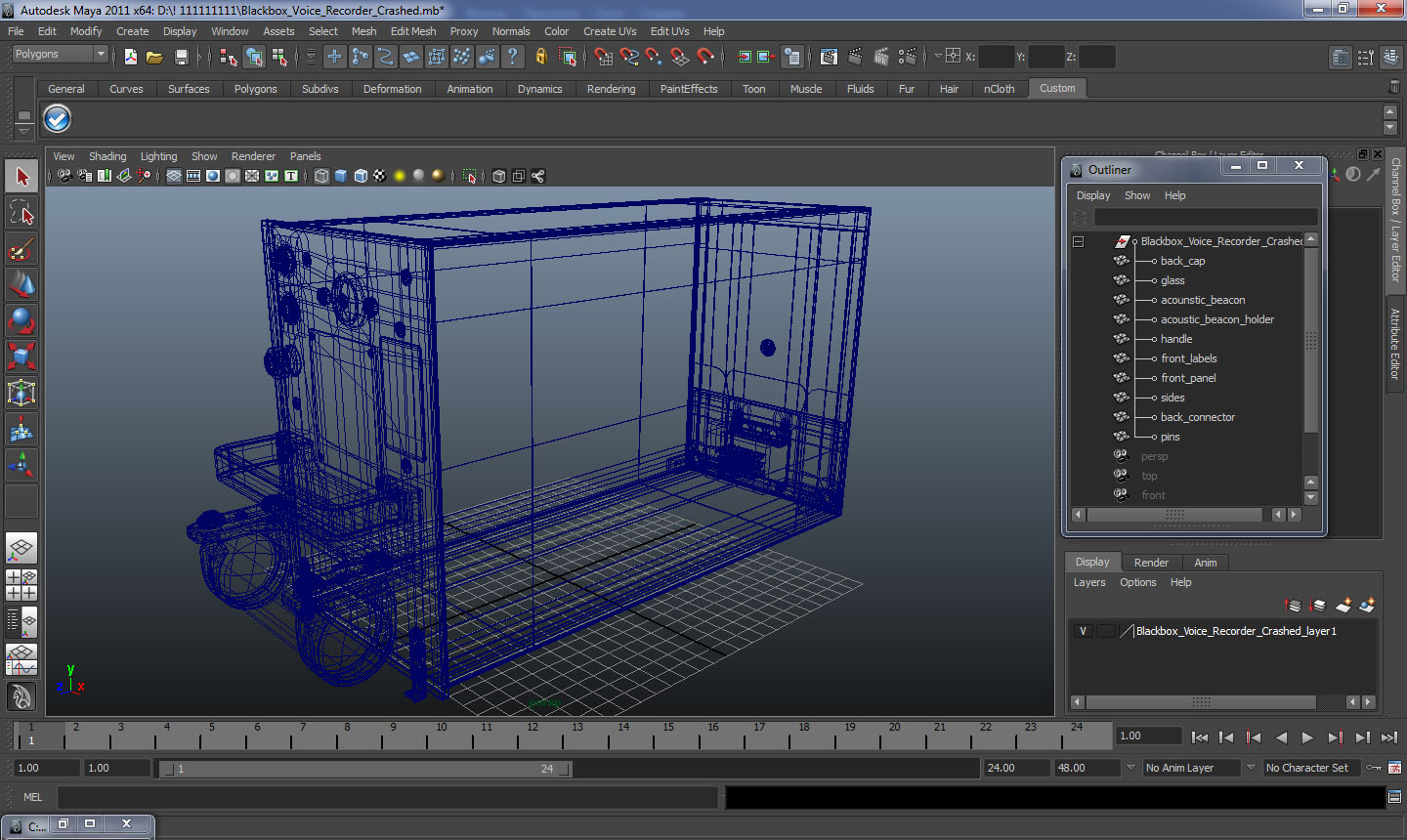Open Outliner Display menu

[x=1093, y=195]
